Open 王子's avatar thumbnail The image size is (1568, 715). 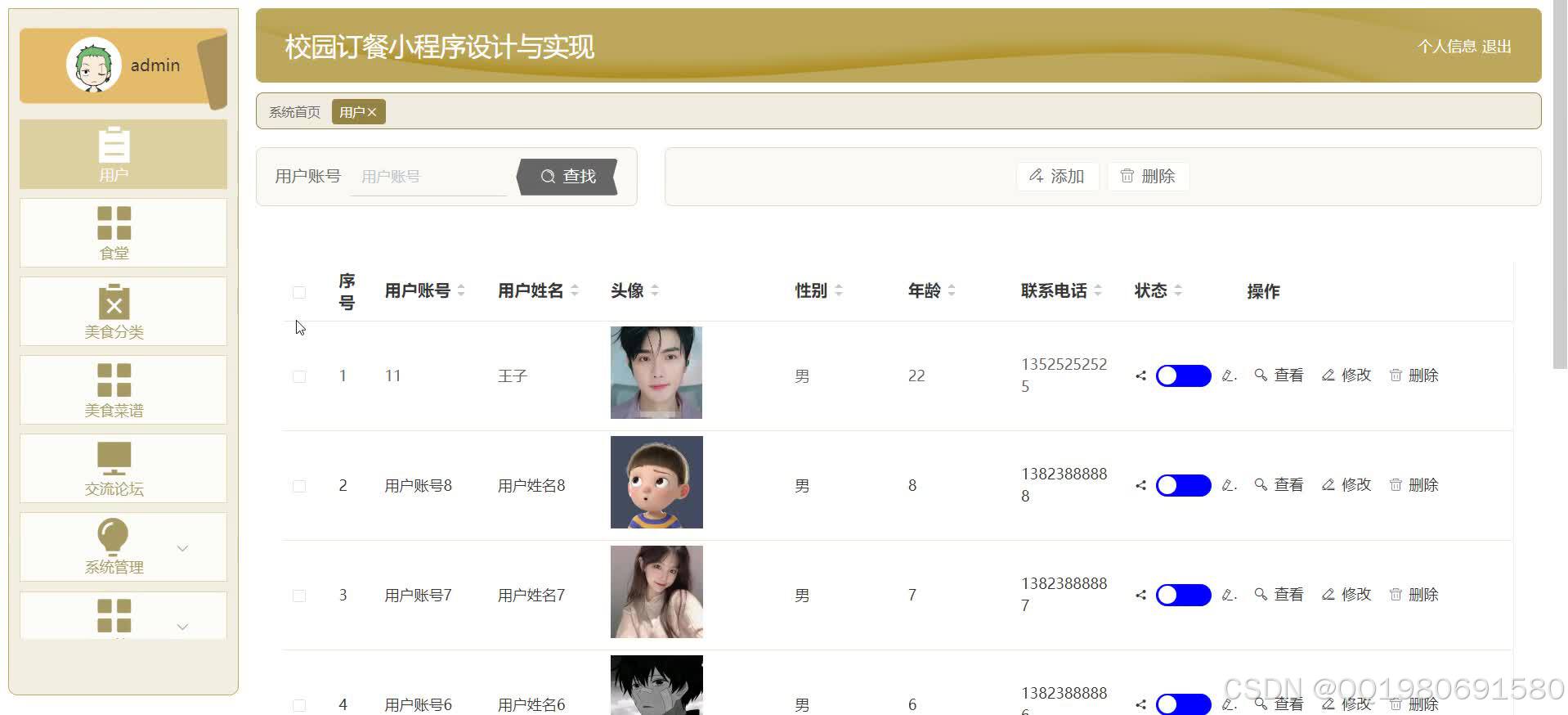[656, 373]
